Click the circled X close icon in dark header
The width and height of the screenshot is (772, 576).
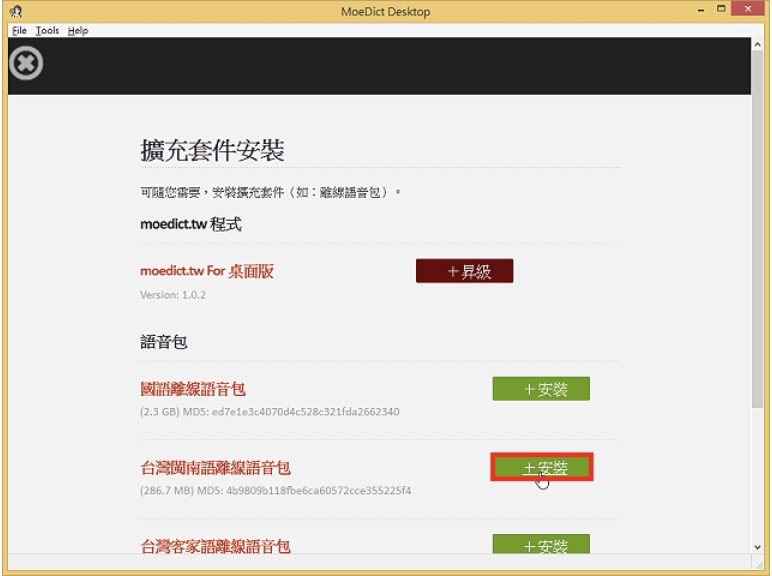[x=26, y=63]
